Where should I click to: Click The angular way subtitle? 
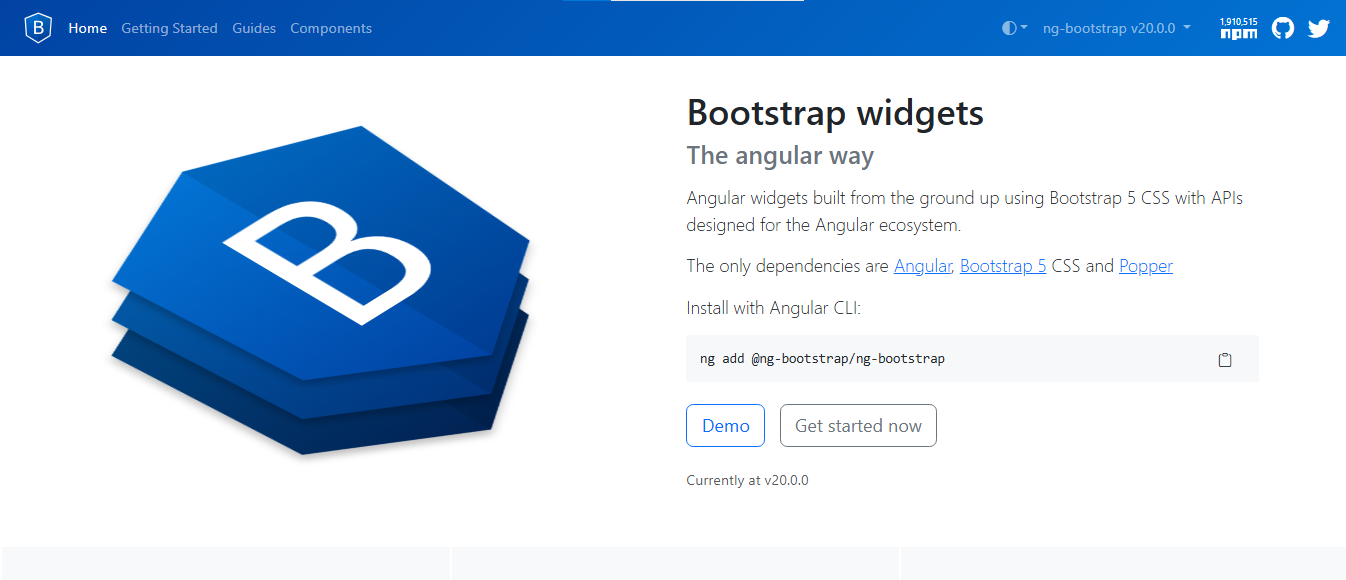[780, 156]
